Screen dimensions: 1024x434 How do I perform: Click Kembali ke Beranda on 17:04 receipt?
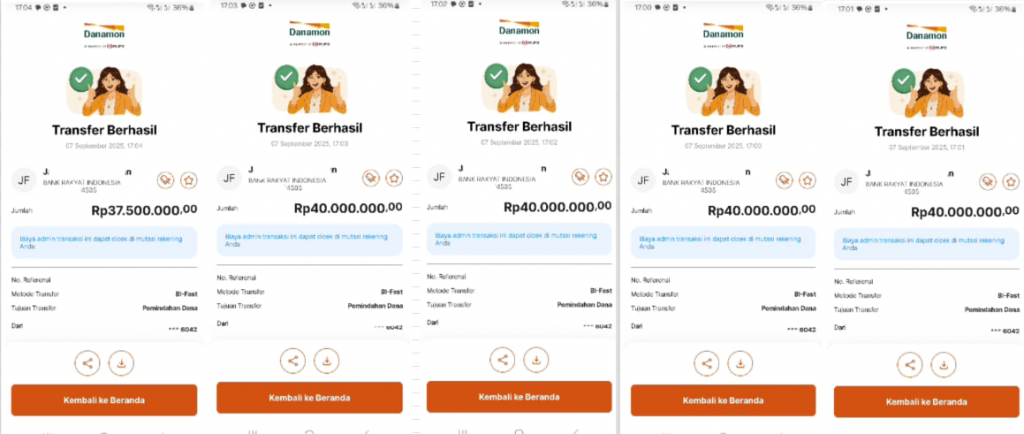pos(104,400)
